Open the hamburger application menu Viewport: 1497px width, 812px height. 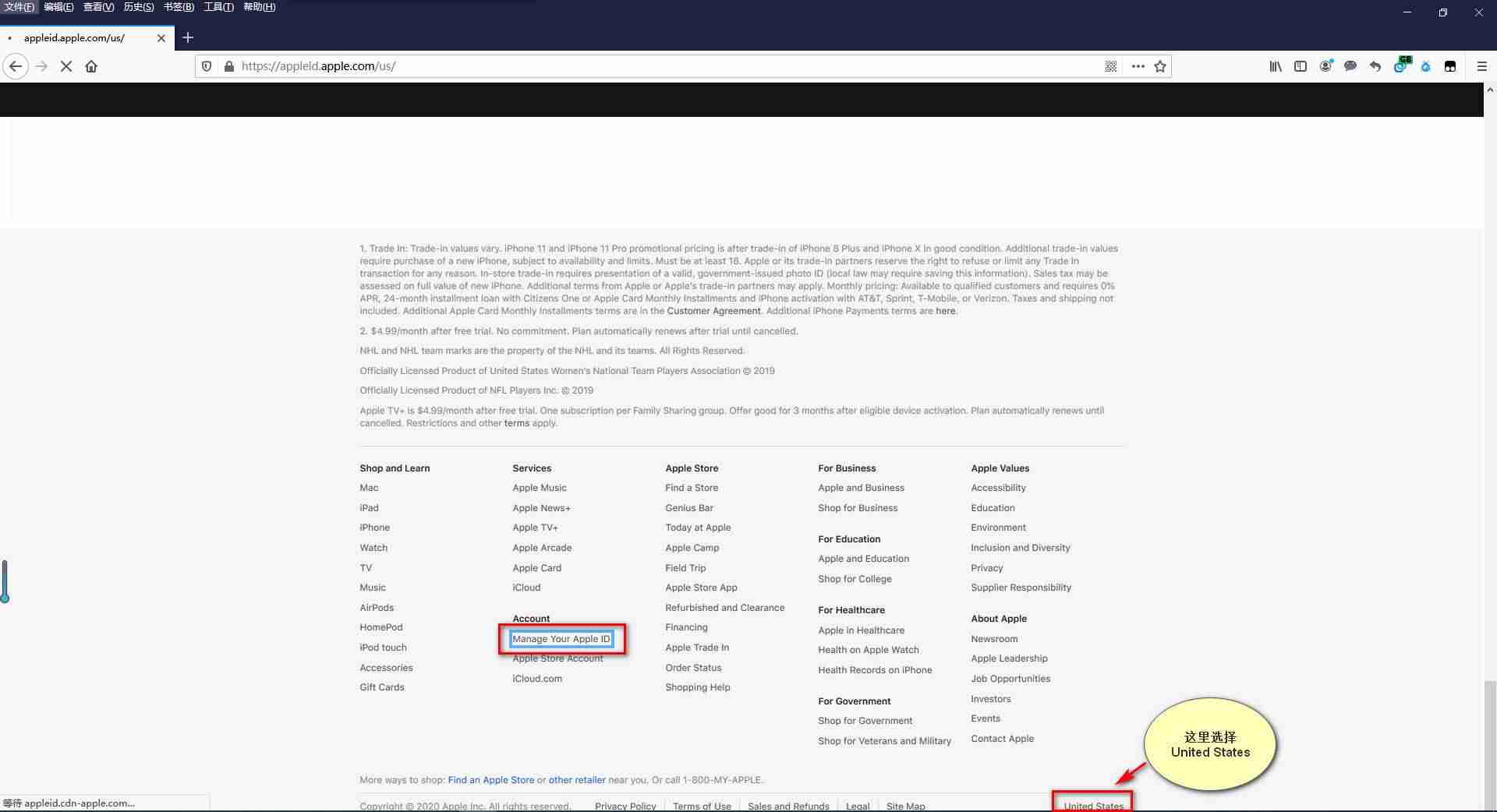[1482, 66]
